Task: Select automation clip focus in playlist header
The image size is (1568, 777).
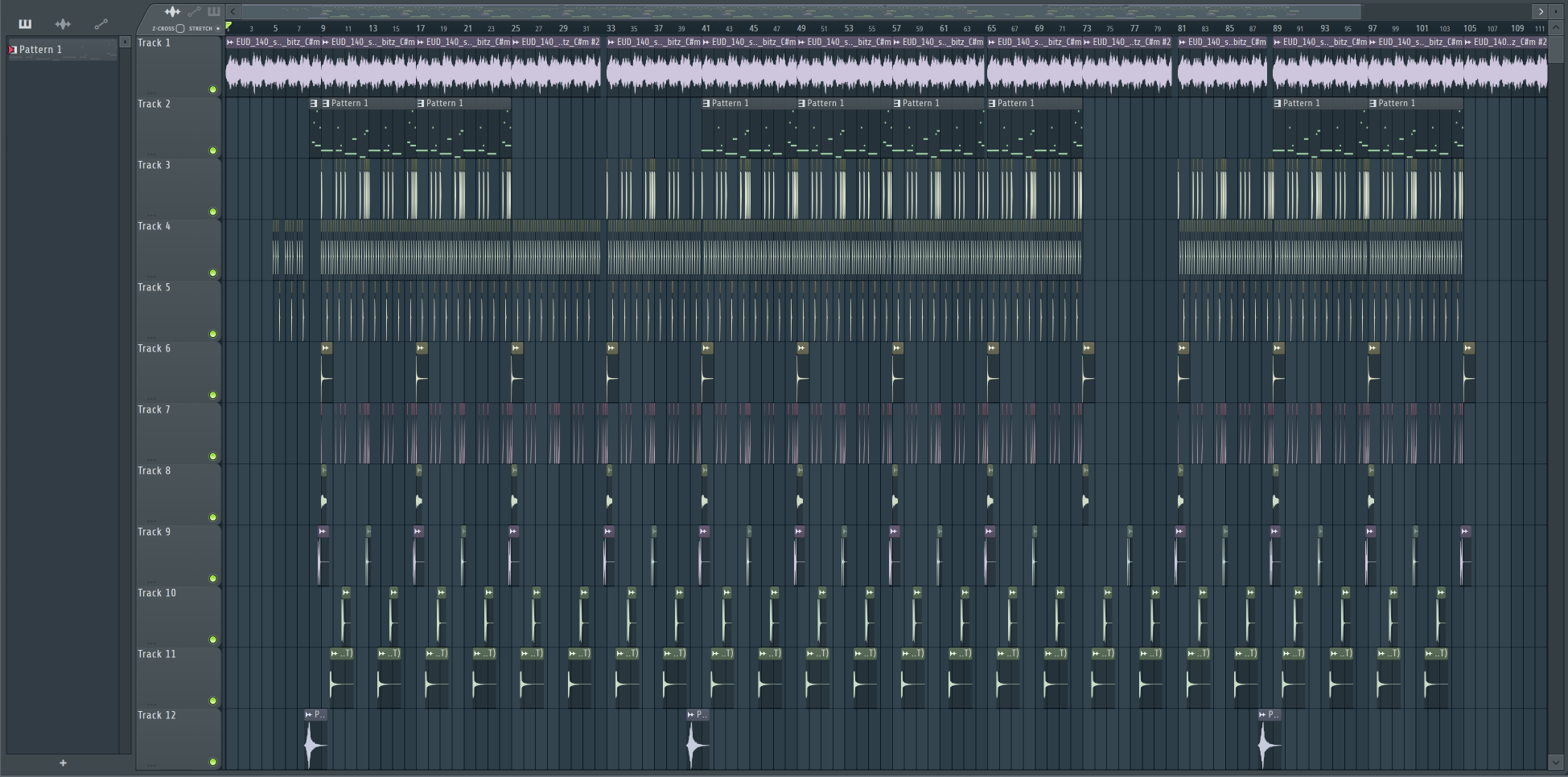Action: [194, 11]
